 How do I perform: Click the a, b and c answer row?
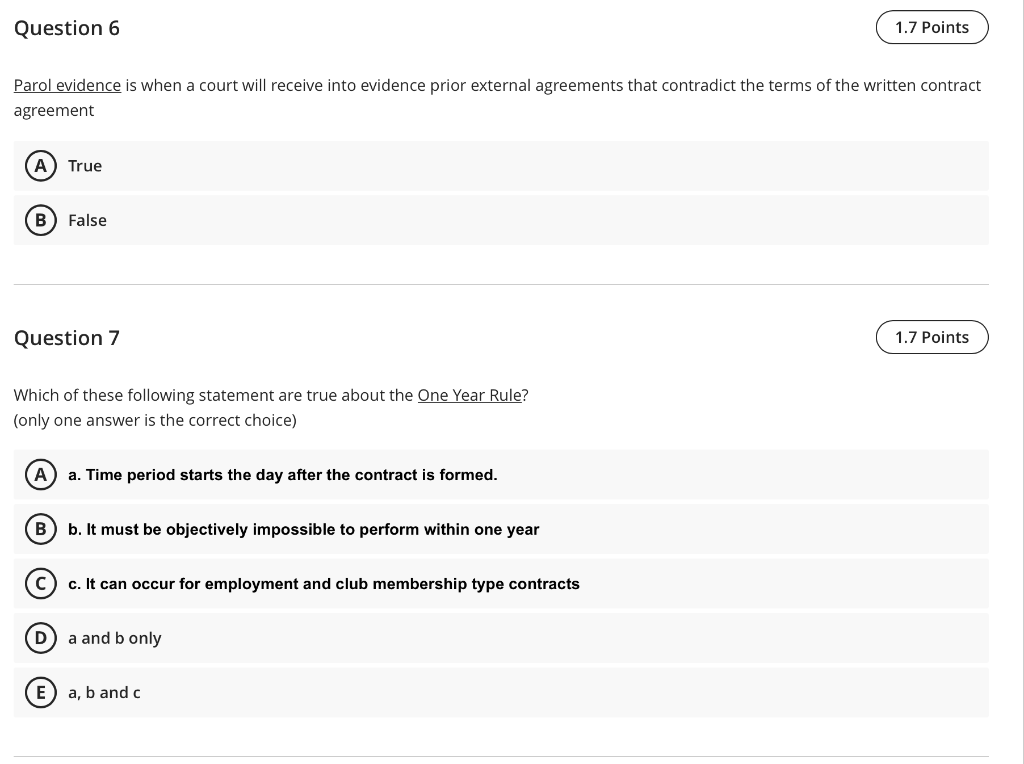pyautogui.click(x=400, y=692)
